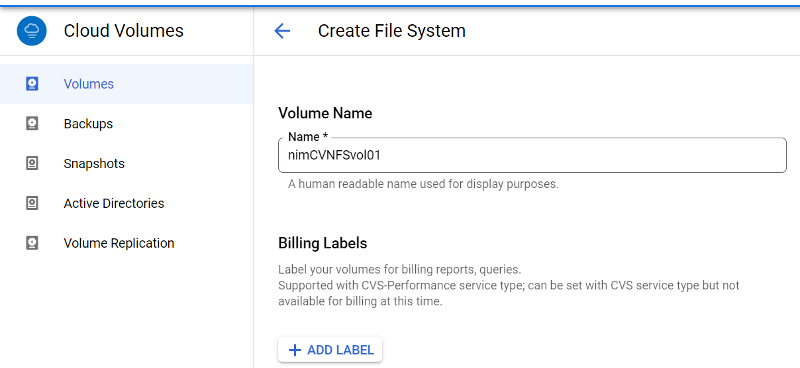This screenshot has width=800, height=368.
Task: Click the 'A human readable name' helper text
Action: [423, 184]
